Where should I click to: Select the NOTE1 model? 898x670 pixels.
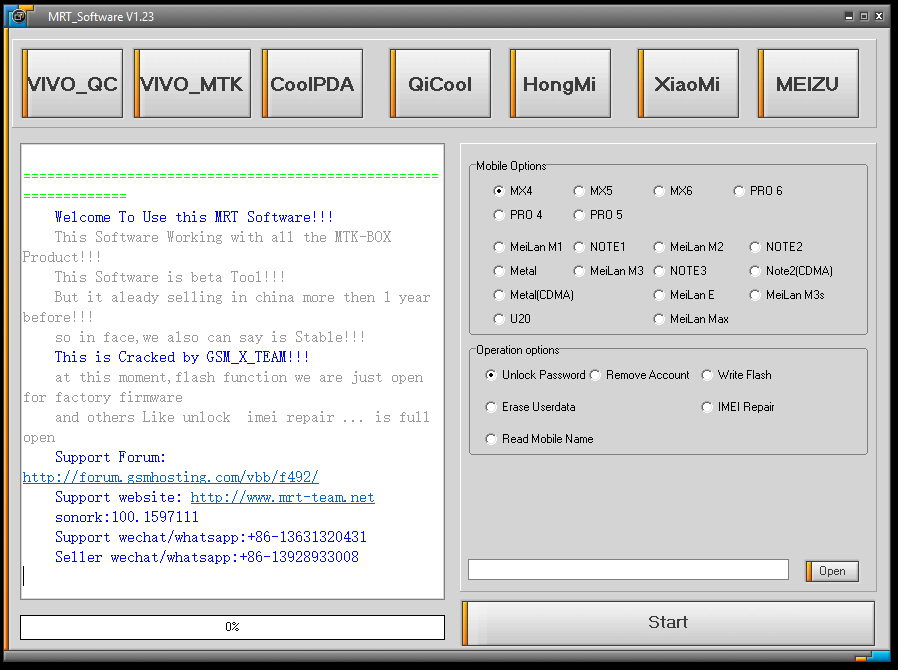point(600,247)
